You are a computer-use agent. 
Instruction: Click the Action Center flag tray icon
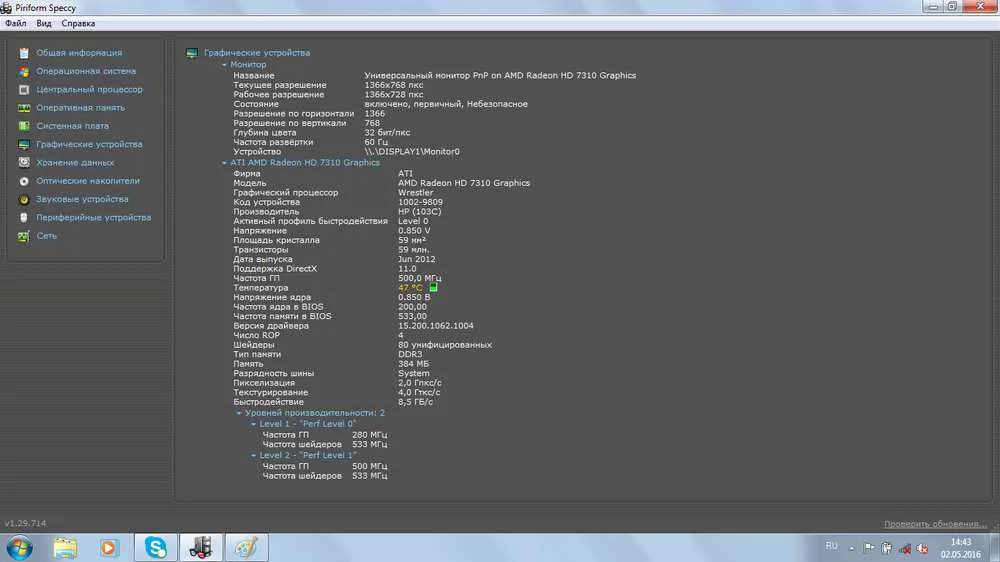point(869,547)
